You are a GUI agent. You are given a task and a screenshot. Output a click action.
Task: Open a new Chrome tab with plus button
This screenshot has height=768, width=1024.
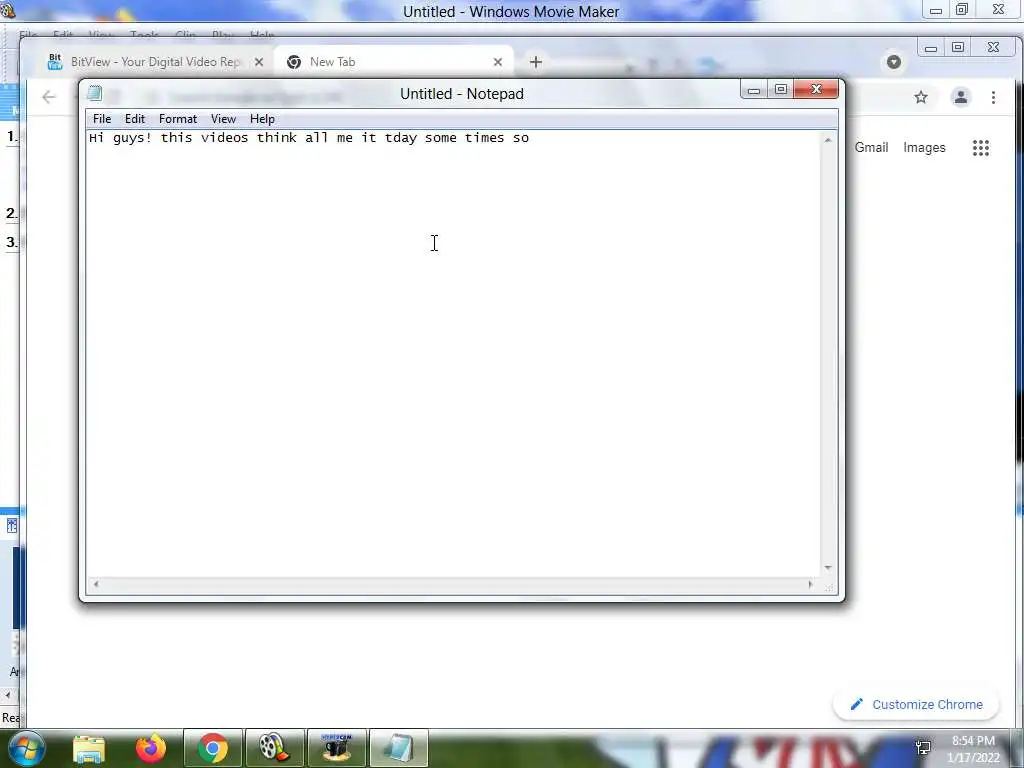(x=536, y=62)
